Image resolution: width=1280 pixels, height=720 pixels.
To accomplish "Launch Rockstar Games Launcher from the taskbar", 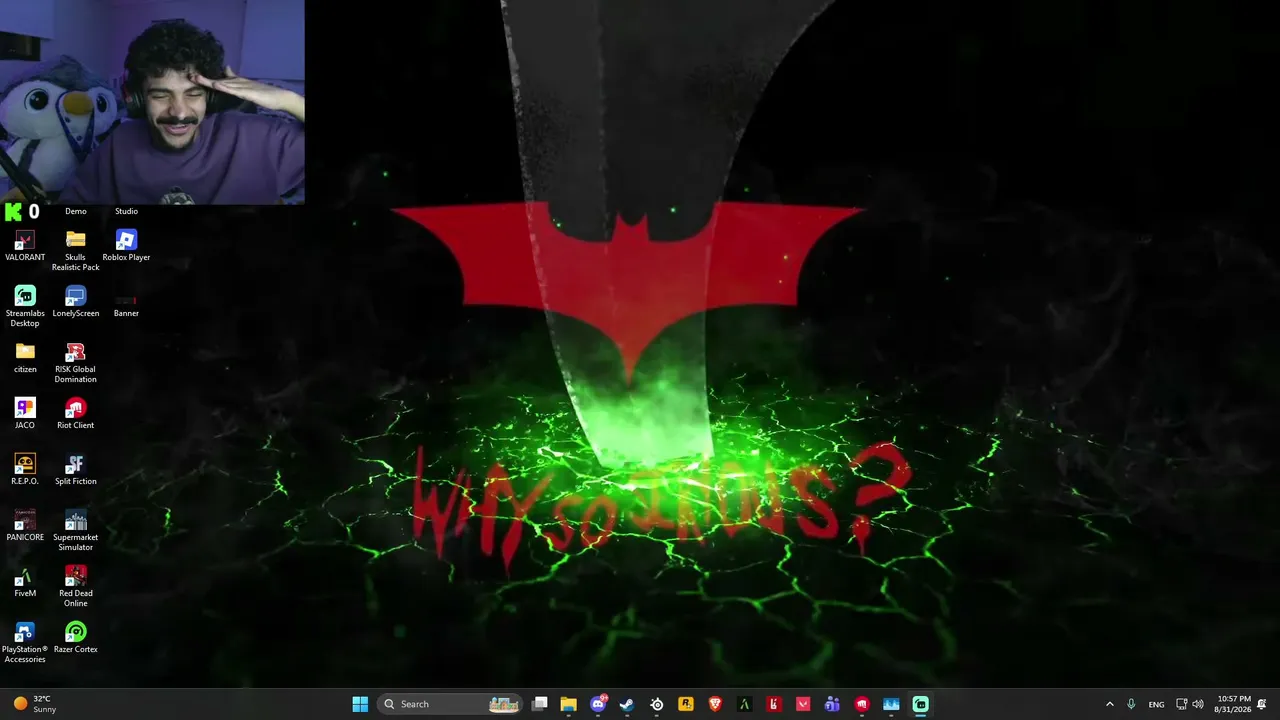I will pos(686,704).
